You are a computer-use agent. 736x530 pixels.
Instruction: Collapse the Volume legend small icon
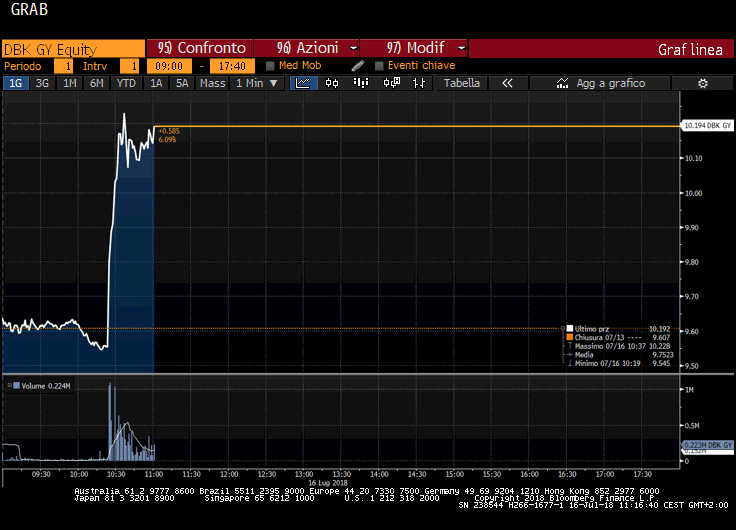(9, 385)
